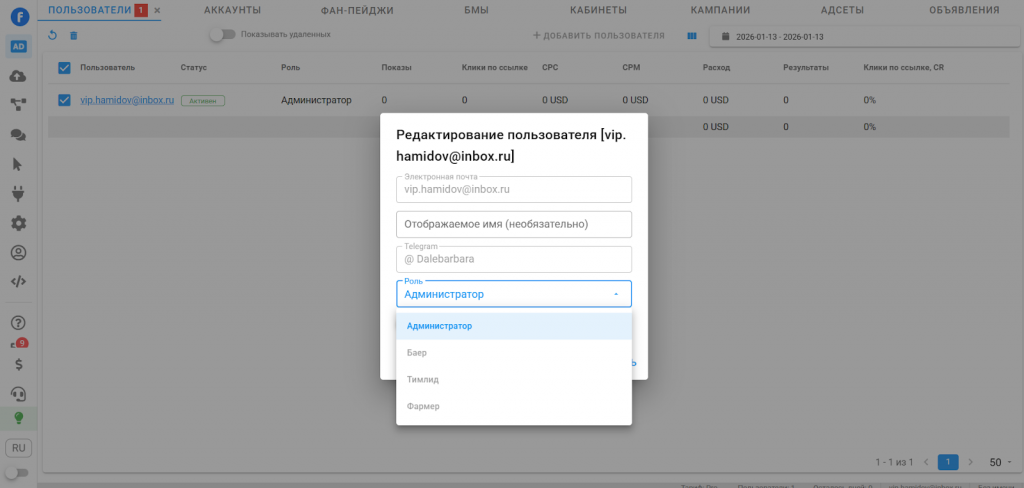
Task: Open the vip.hamidov@inbox.ru user link
Action: coord(127,100)
